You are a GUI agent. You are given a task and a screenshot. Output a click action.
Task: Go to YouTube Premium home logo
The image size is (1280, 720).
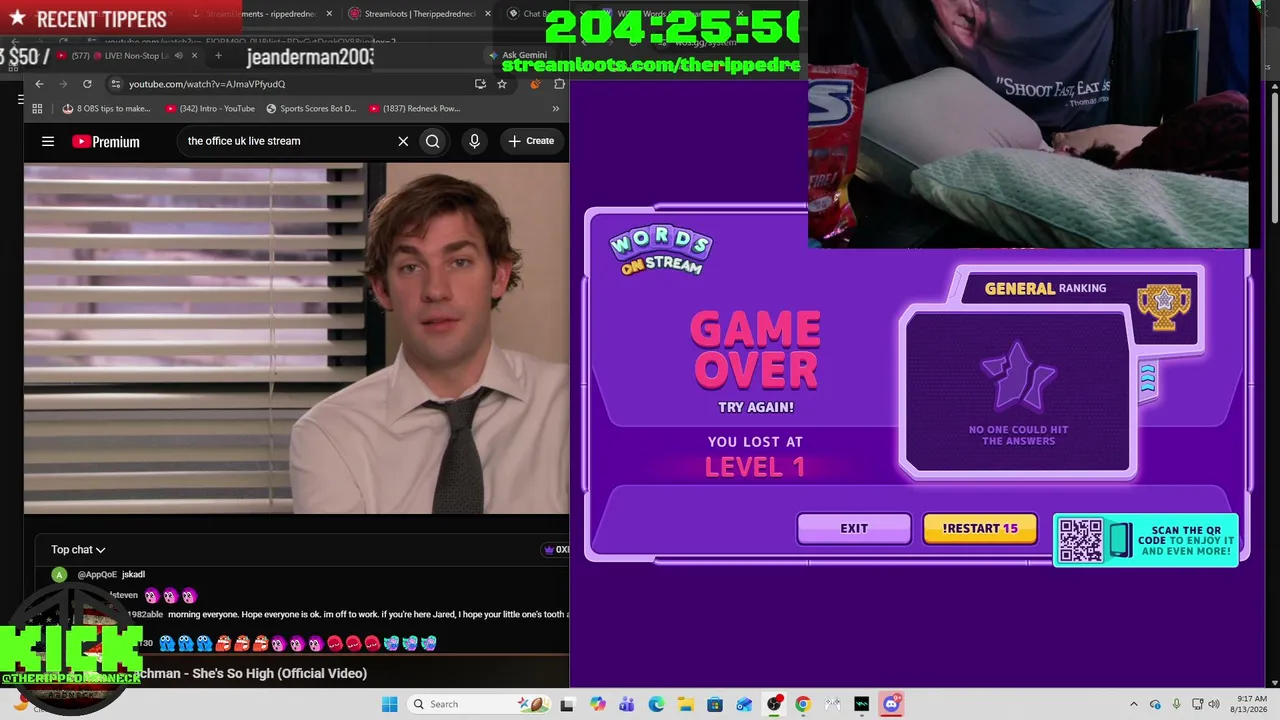coord(106,141)
